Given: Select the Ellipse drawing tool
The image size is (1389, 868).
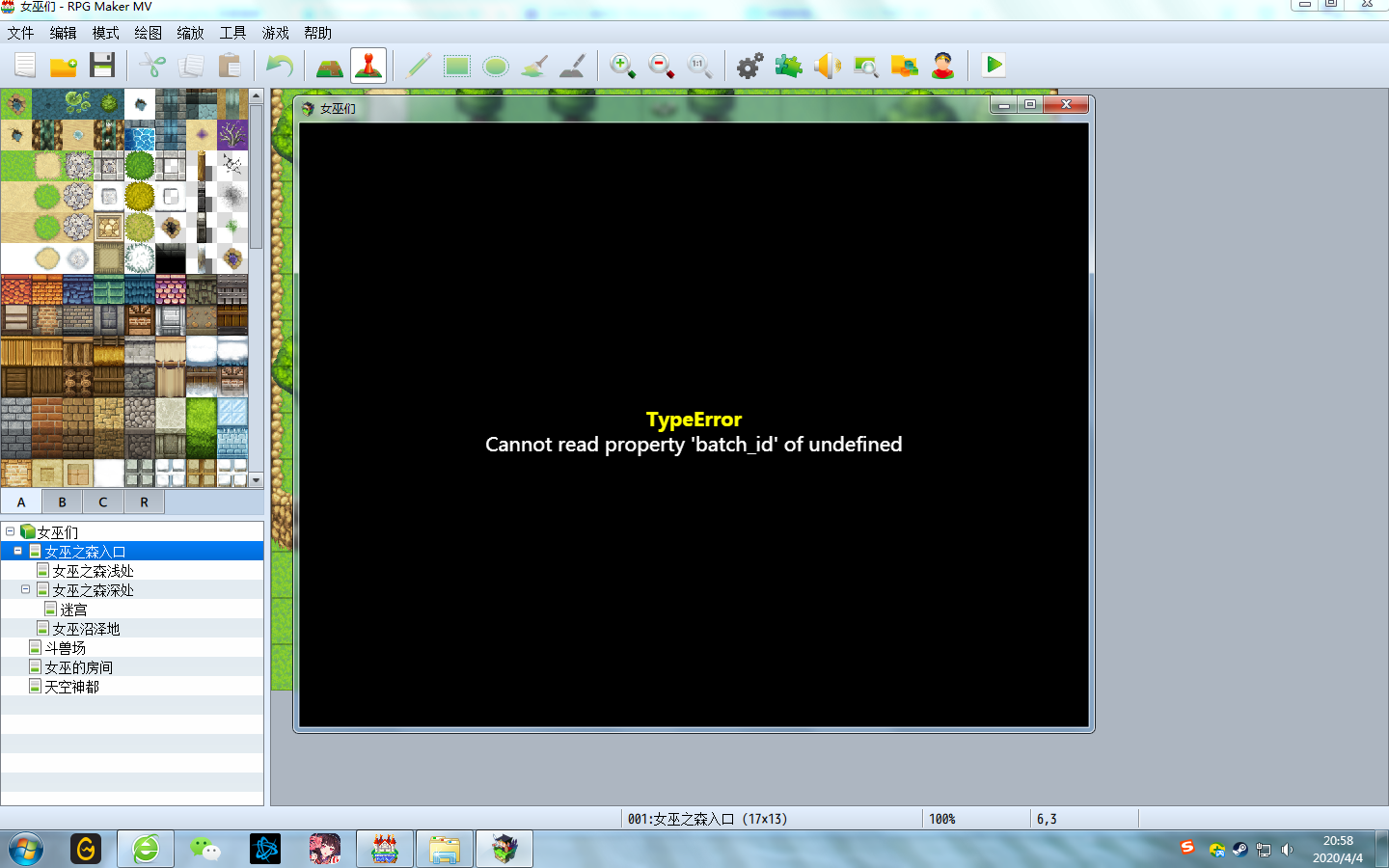Looking at the screenshot, I should (x=496, y=66).
